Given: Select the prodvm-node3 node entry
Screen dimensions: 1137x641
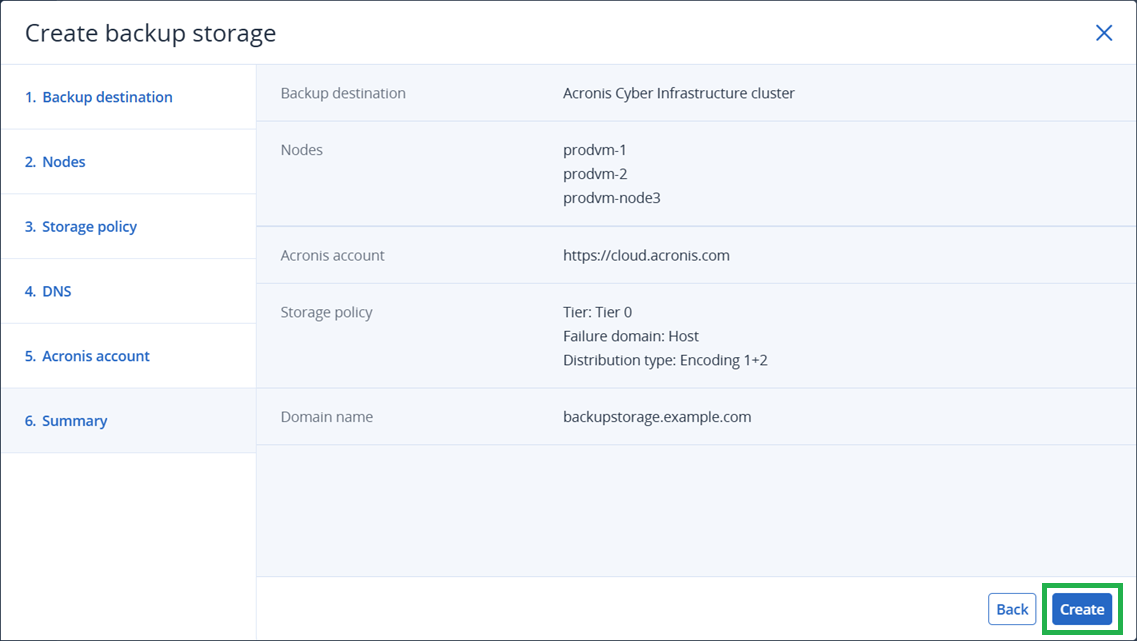Looking at the screenshot, I should pos(612,198).
